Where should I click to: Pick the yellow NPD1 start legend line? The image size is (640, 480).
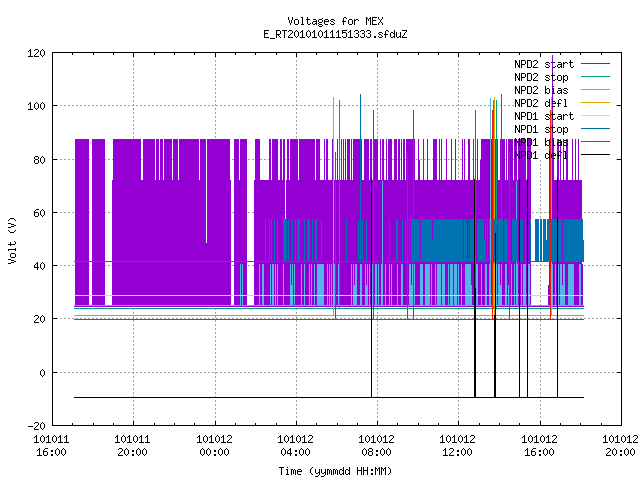(x=595, y=116)
